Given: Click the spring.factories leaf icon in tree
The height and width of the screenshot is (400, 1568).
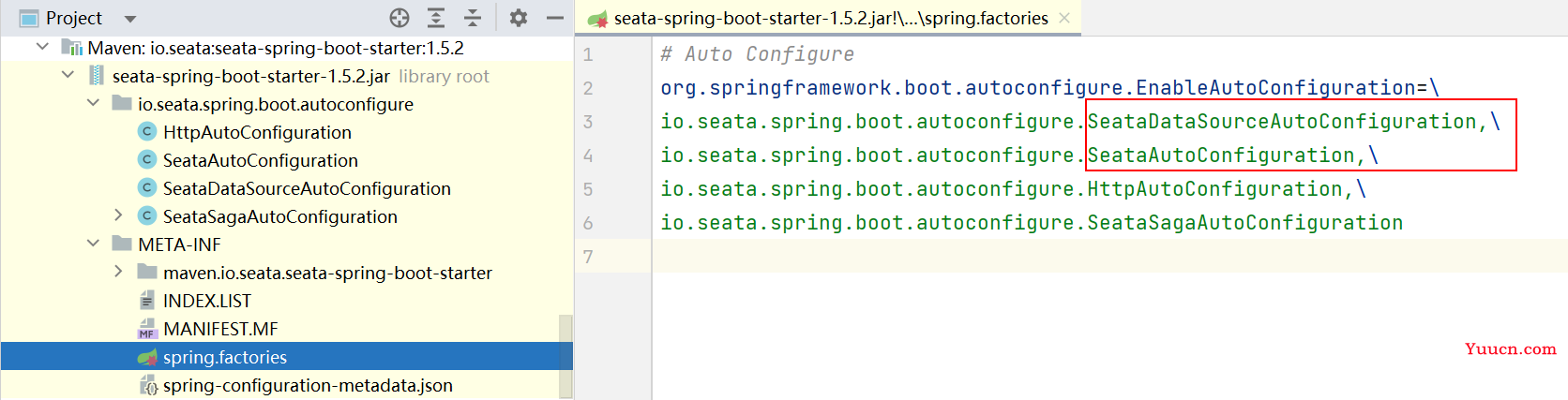Looking at the screenshot, I should 147,357.
